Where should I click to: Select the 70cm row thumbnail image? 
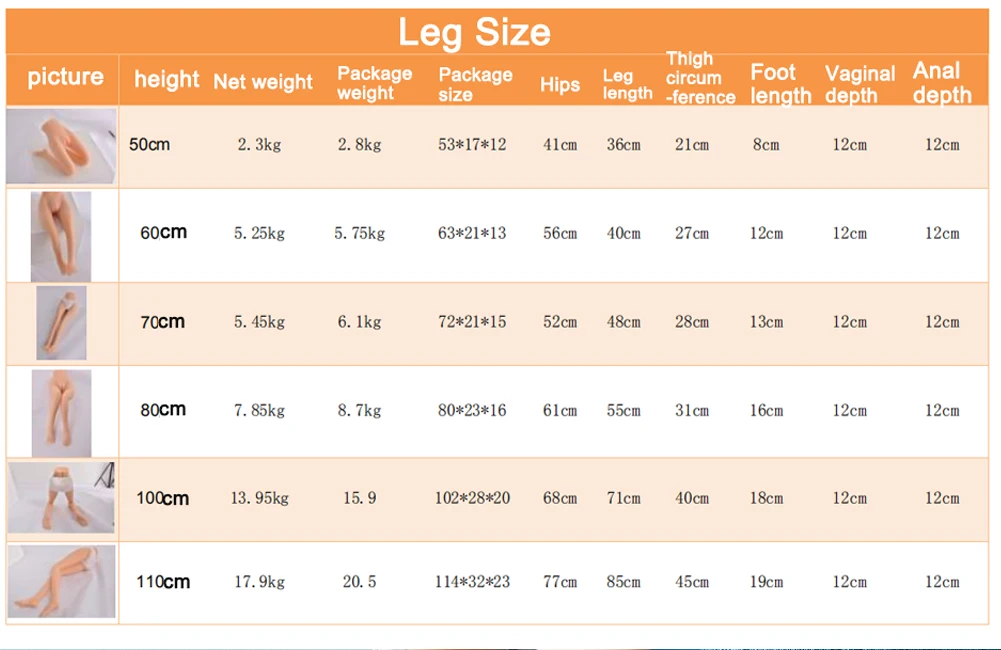(61, 323)
